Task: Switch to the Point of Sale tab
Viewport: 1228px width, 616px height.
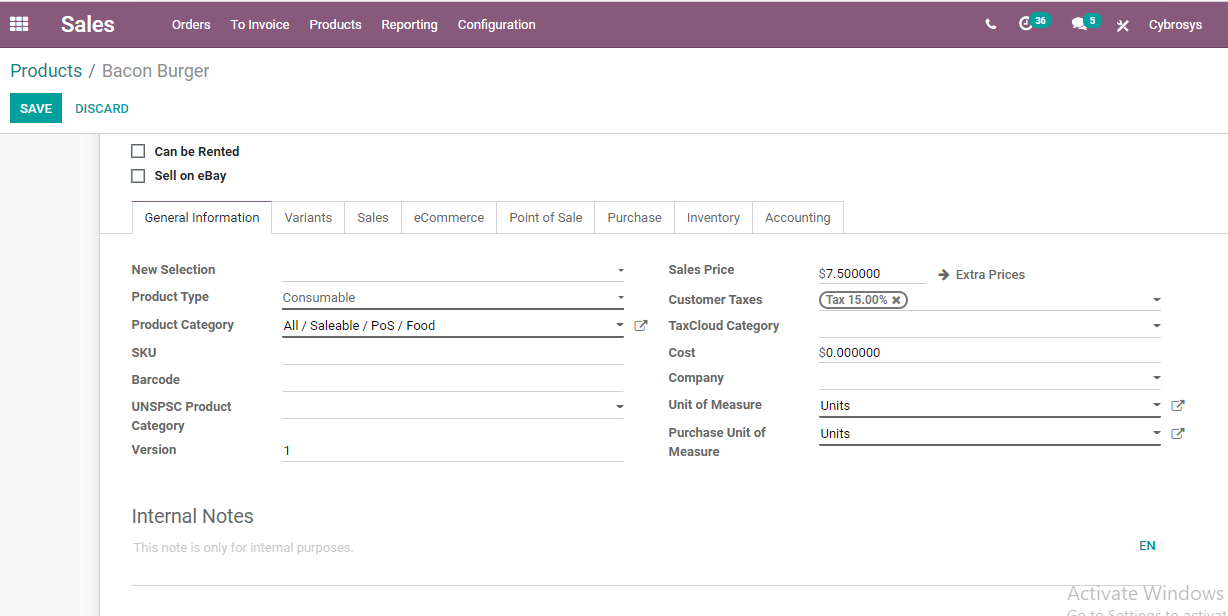Action: (x=545, y=218)
